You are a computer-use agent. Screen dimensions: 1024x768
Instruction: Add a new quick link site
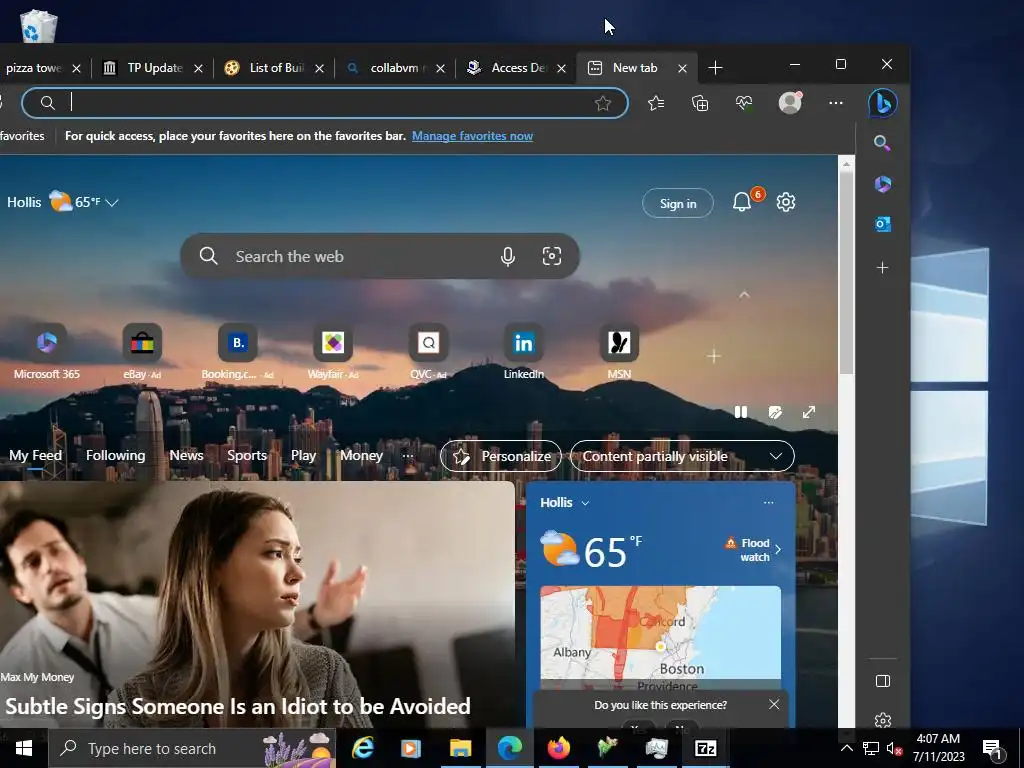[714, 356]
